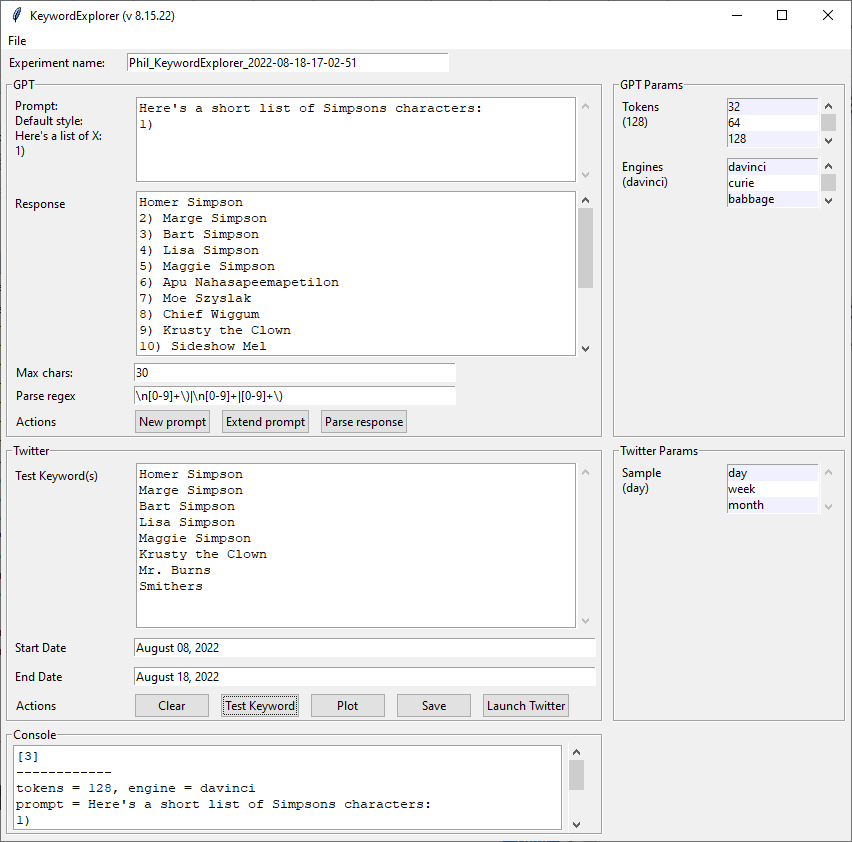852x842 pixels.
Task: Click the Extend prompt button
Action: point(265,422)
